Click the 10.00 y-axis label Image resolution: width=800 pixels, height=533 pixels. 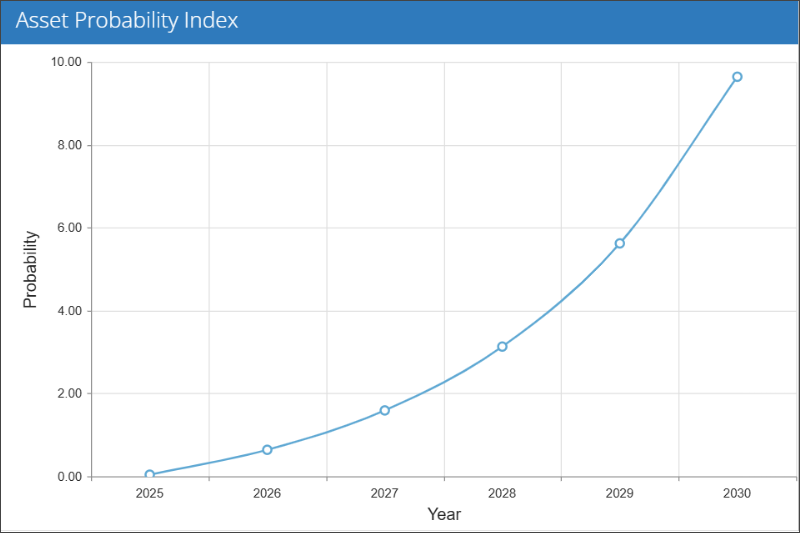point(65,63)
